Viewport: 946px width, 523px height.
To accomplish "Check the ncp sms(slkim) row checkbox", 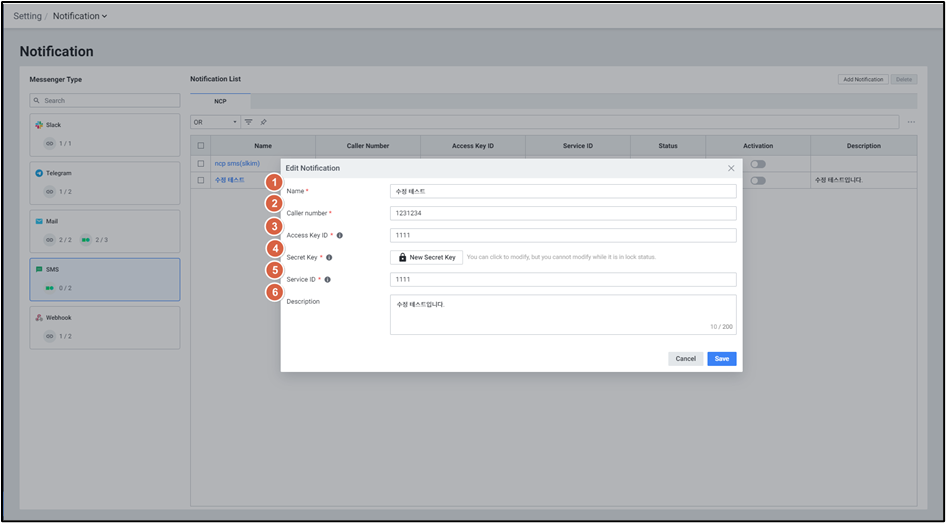I will pos(201,164).
